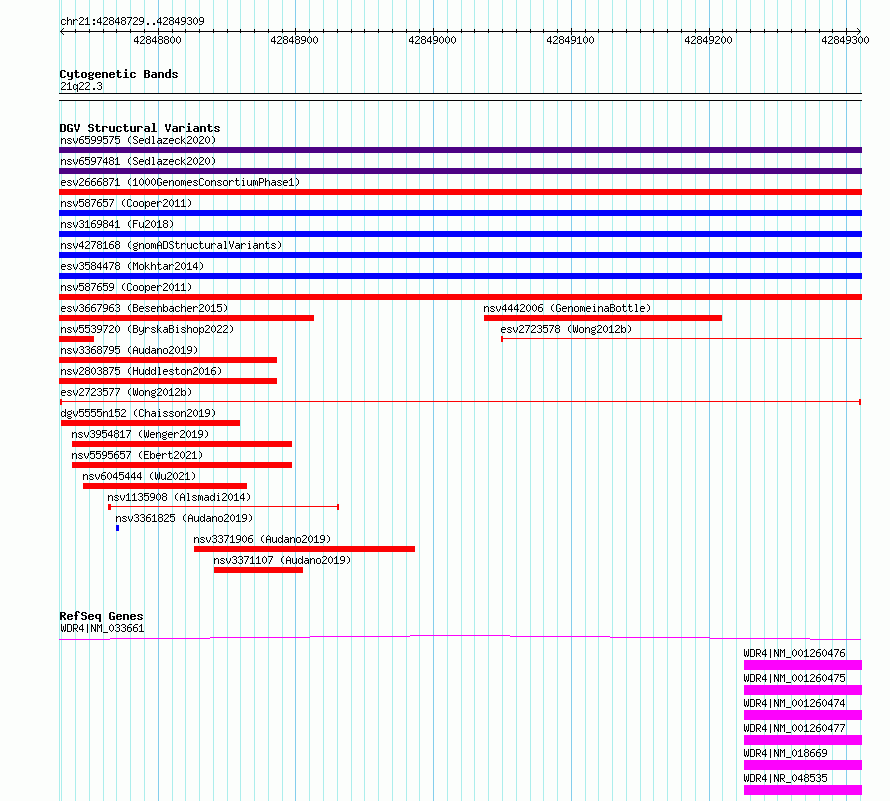Click the purple bar under nsv6599575
This screenshot has height=801, width=890.
[460, 150]
